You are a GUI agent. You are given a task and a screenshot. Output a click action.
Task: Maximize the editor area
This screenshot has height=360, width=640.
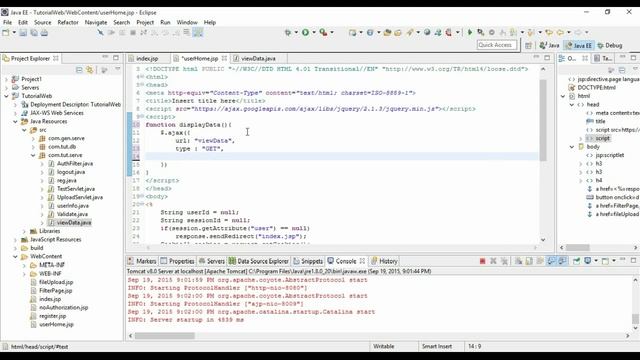(x=547, y=58)
